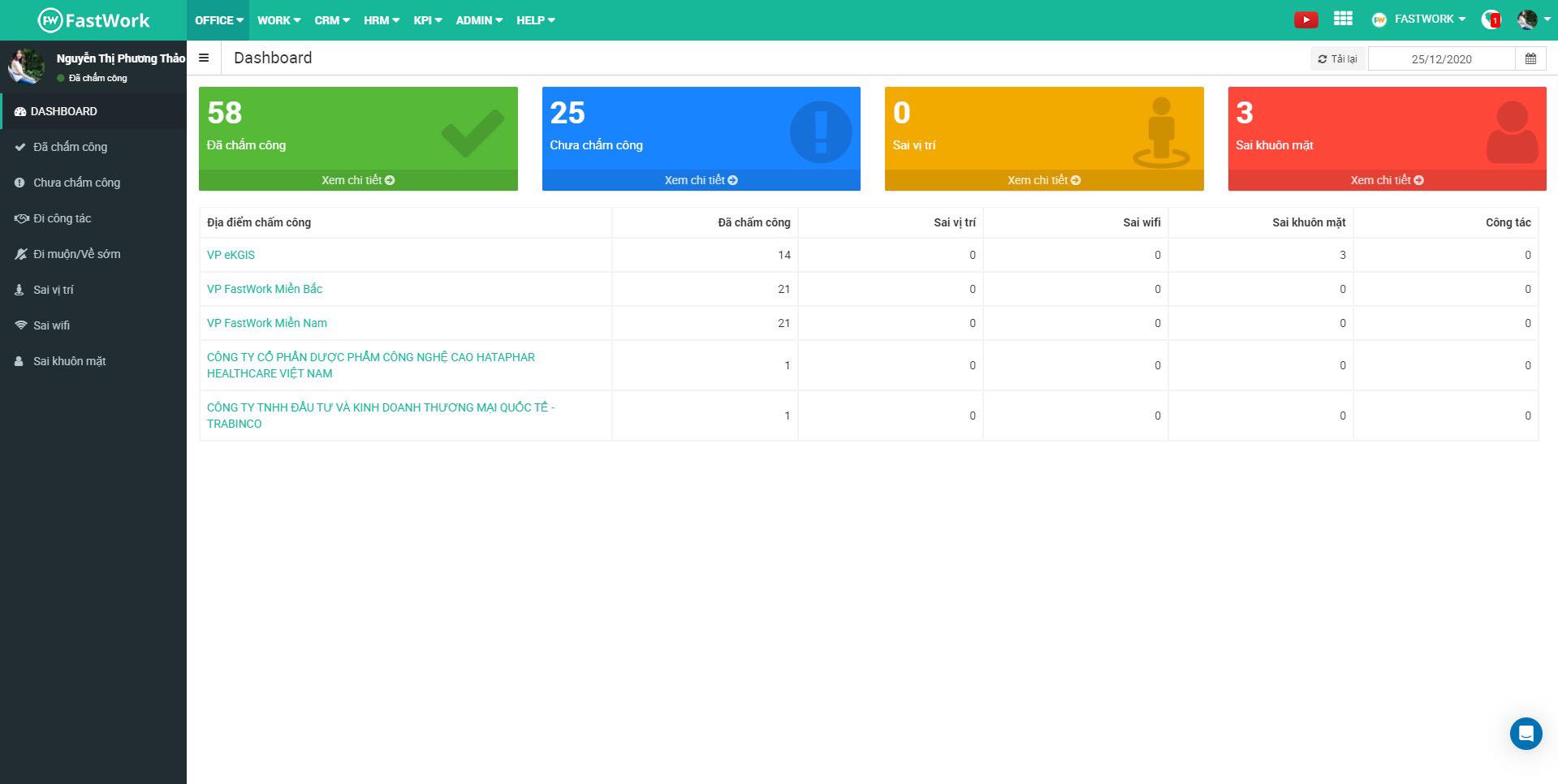1558x784 pixels.
Task: Open the apps grid icon
Action: coord(1343,19)
